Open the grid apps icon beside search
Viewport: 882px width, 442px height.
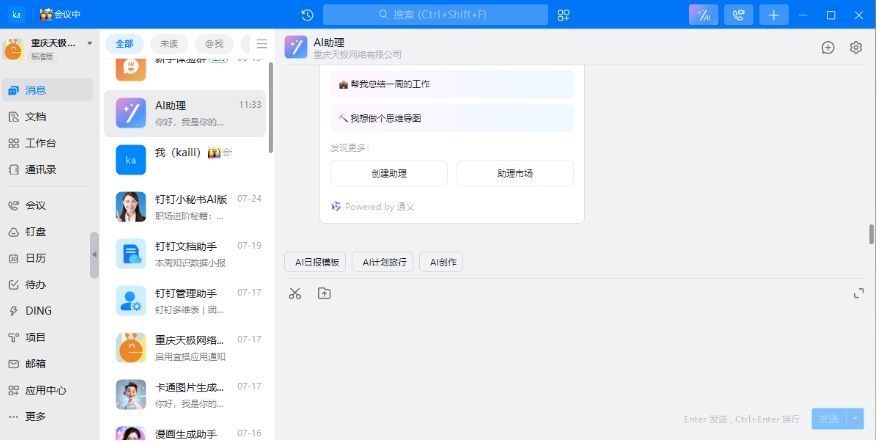[563, 15]
